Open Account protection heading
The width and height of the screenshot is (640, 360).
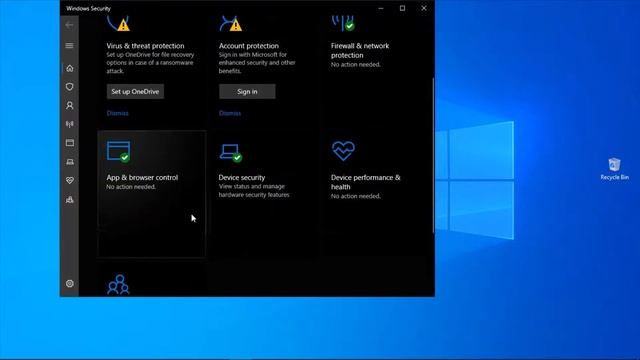(249, 46)
